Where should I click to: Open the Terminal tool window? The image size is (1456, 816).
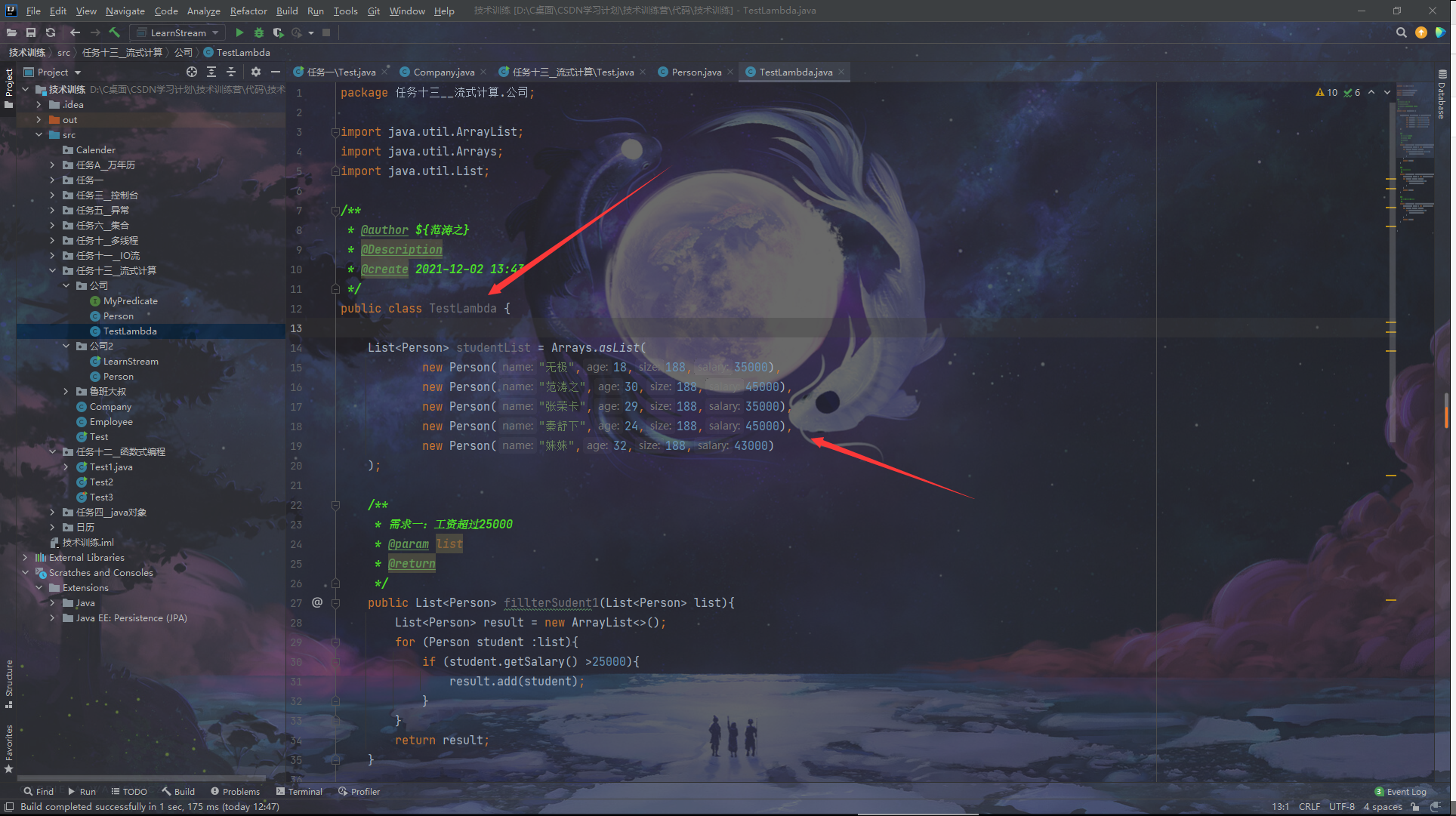tap(299, 791)
